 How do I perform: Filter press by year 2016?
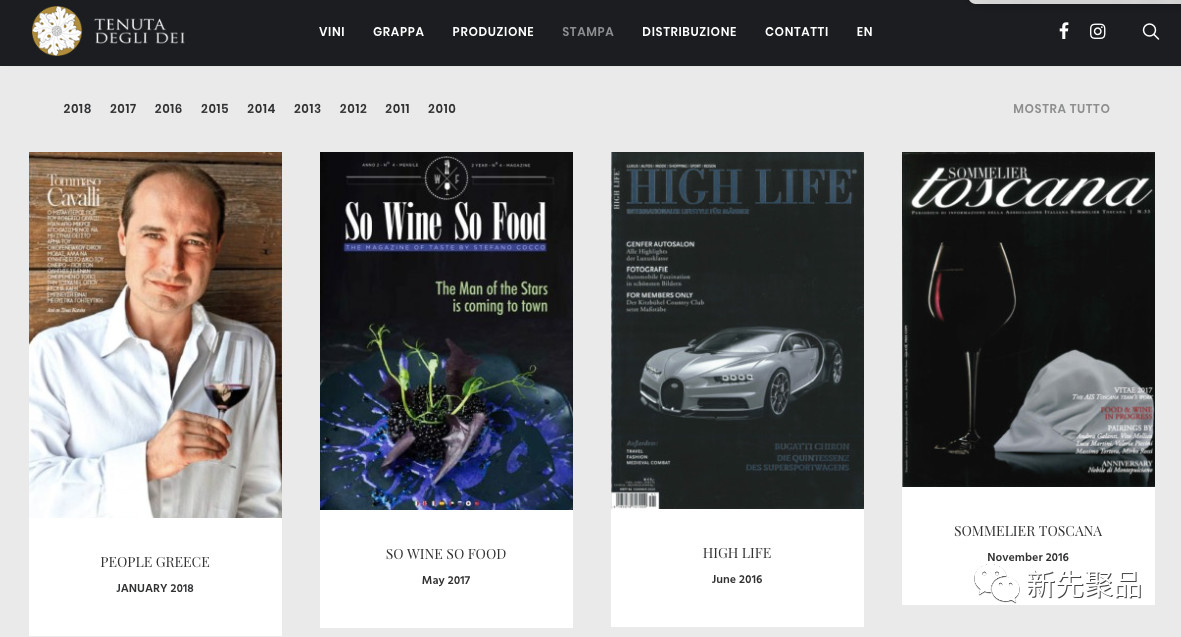click(168, 109)
